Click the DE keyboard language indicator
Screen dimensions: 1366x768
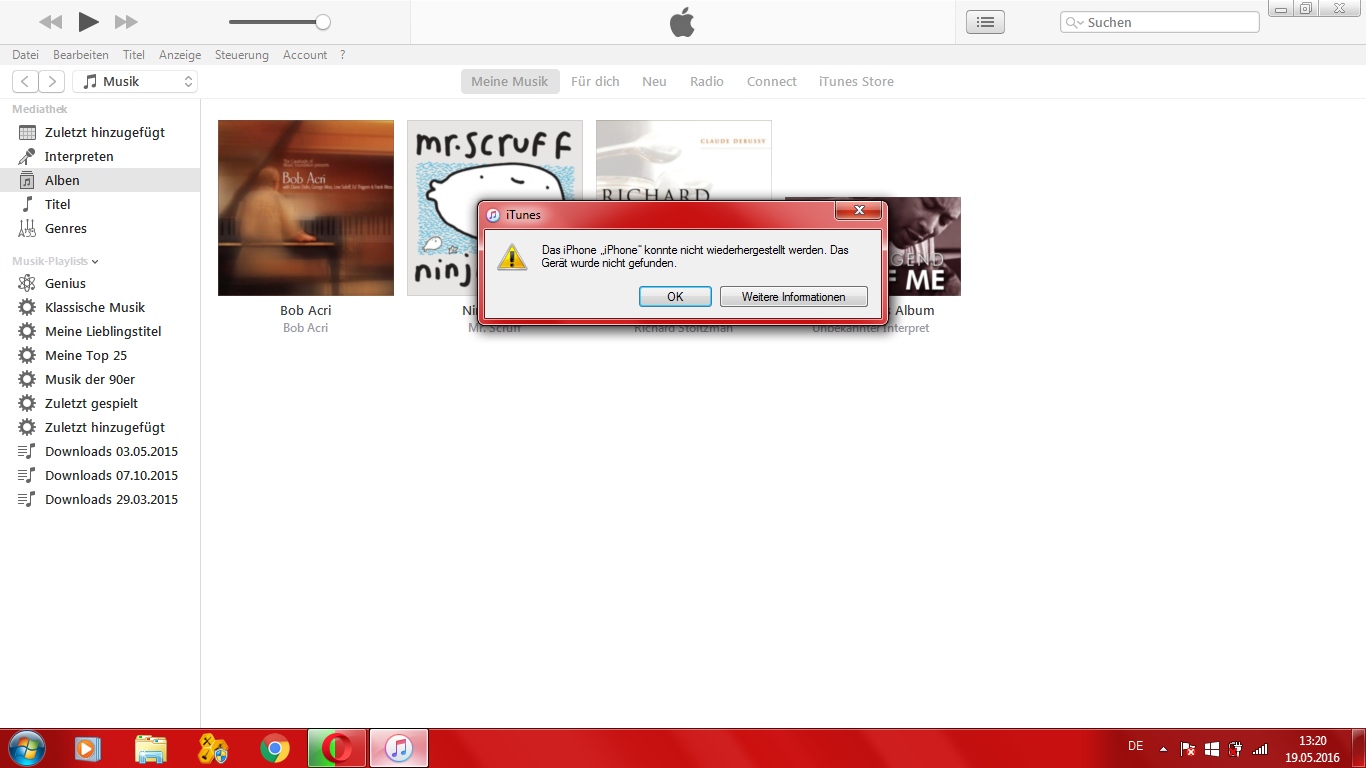tap(1135, 746)
